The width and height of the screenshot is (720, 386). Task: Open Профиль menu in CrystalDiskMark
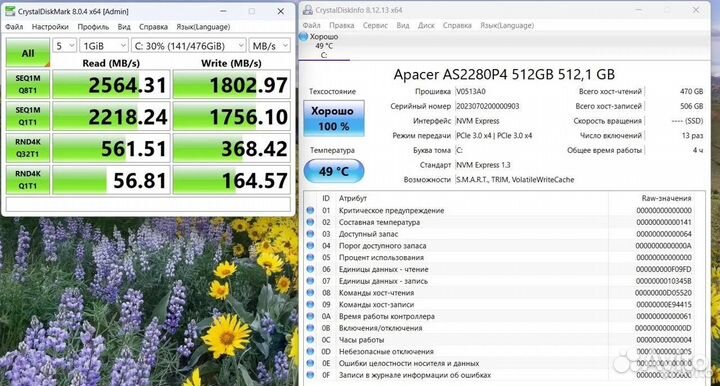(93, 27)
